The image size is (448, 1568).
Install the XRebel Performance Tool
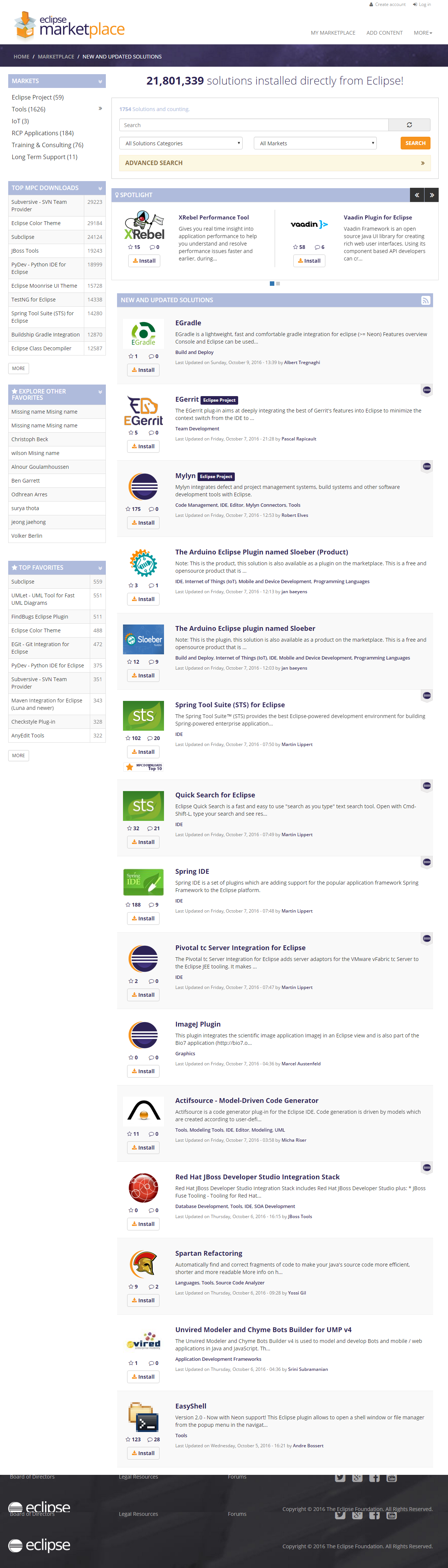click(x=144, y=260)
